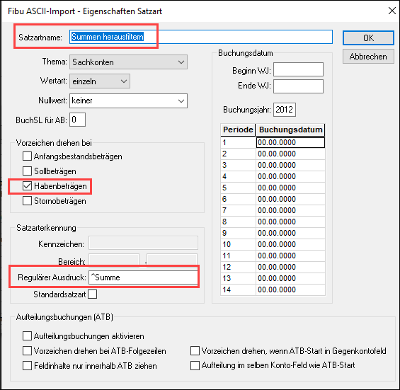Enable Vorzeichen drehen, wenn ATB-Start in Gegenkontofeld
Image resolution: width=400 pixels, height=390 pixels.
tap(195, 351)
